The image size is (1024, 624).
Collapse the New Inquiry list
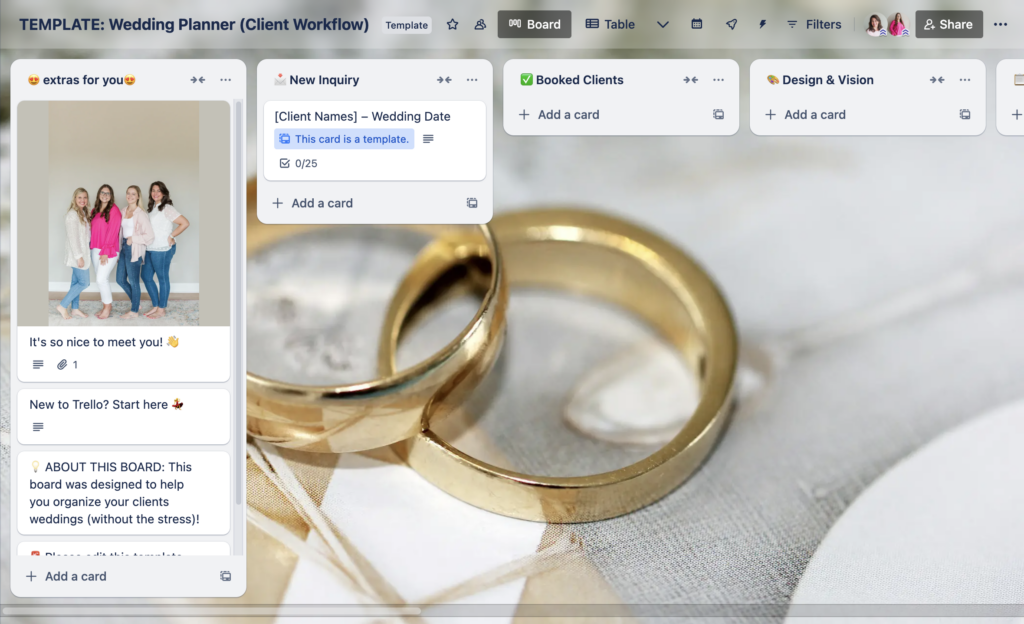coord(444,80)
